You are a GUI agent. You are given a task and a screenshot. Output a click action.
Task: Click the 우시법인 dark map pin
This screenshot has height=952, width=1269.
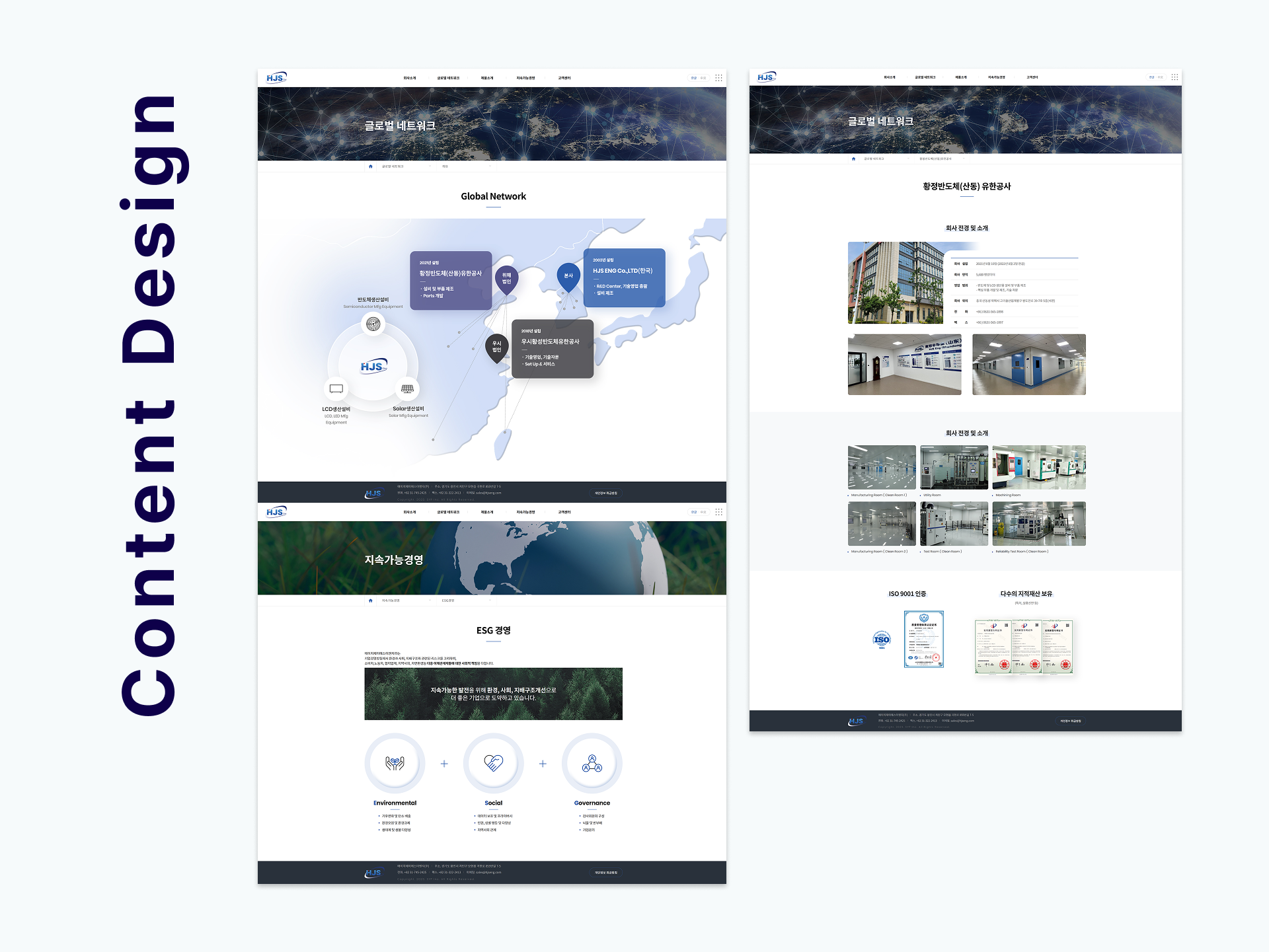pyautogui.click(x=497, y=347)
